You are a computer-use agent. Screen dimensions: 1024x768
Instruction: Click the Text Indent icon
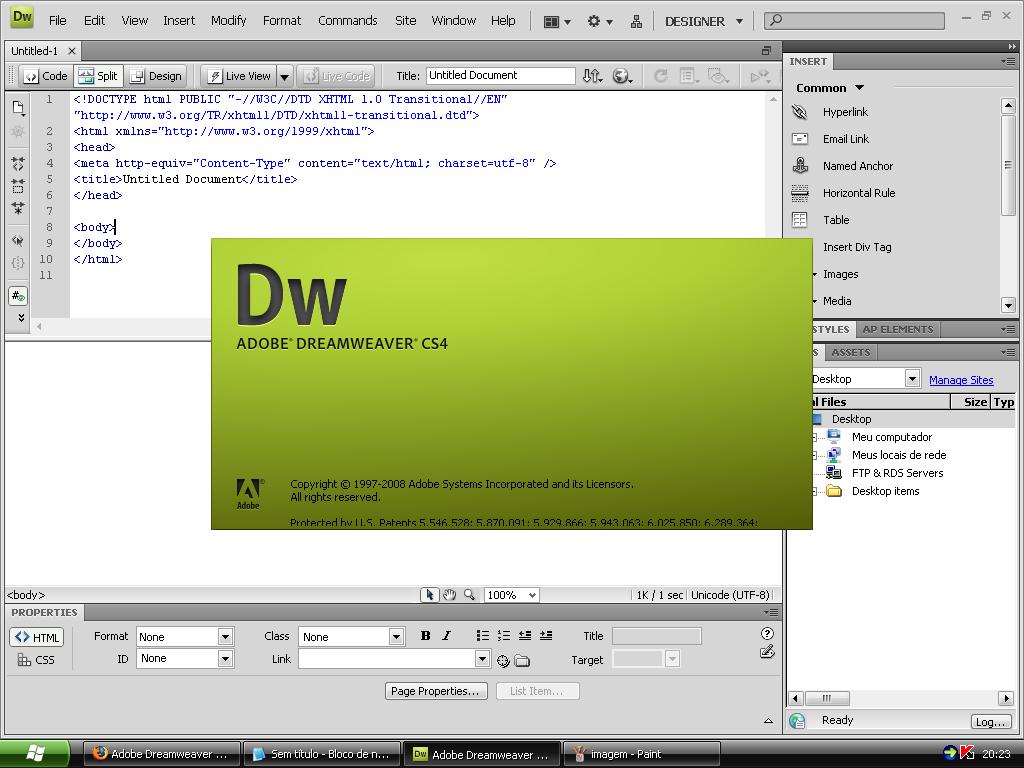[546, 635]
